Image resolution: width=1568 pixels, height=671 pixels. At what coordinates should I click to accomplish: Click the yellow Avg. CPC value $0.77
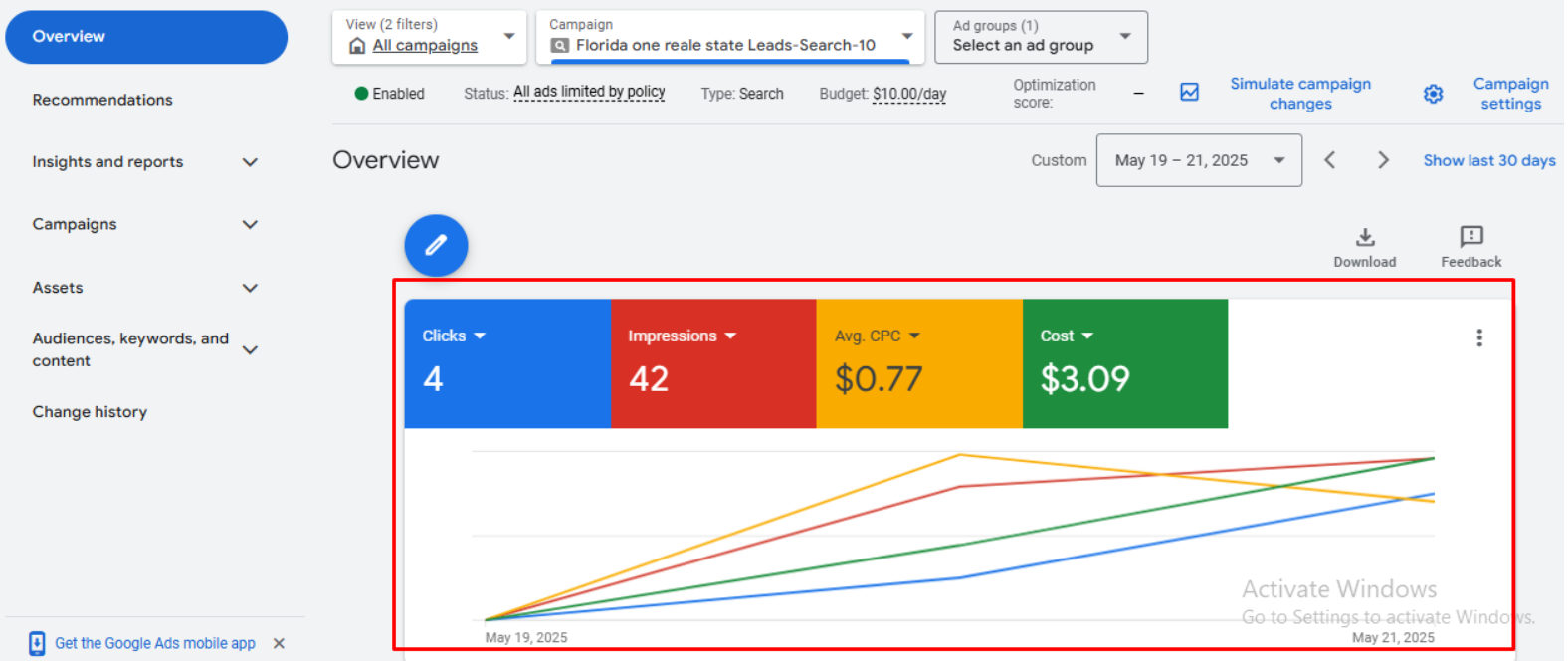pos(879,379)
